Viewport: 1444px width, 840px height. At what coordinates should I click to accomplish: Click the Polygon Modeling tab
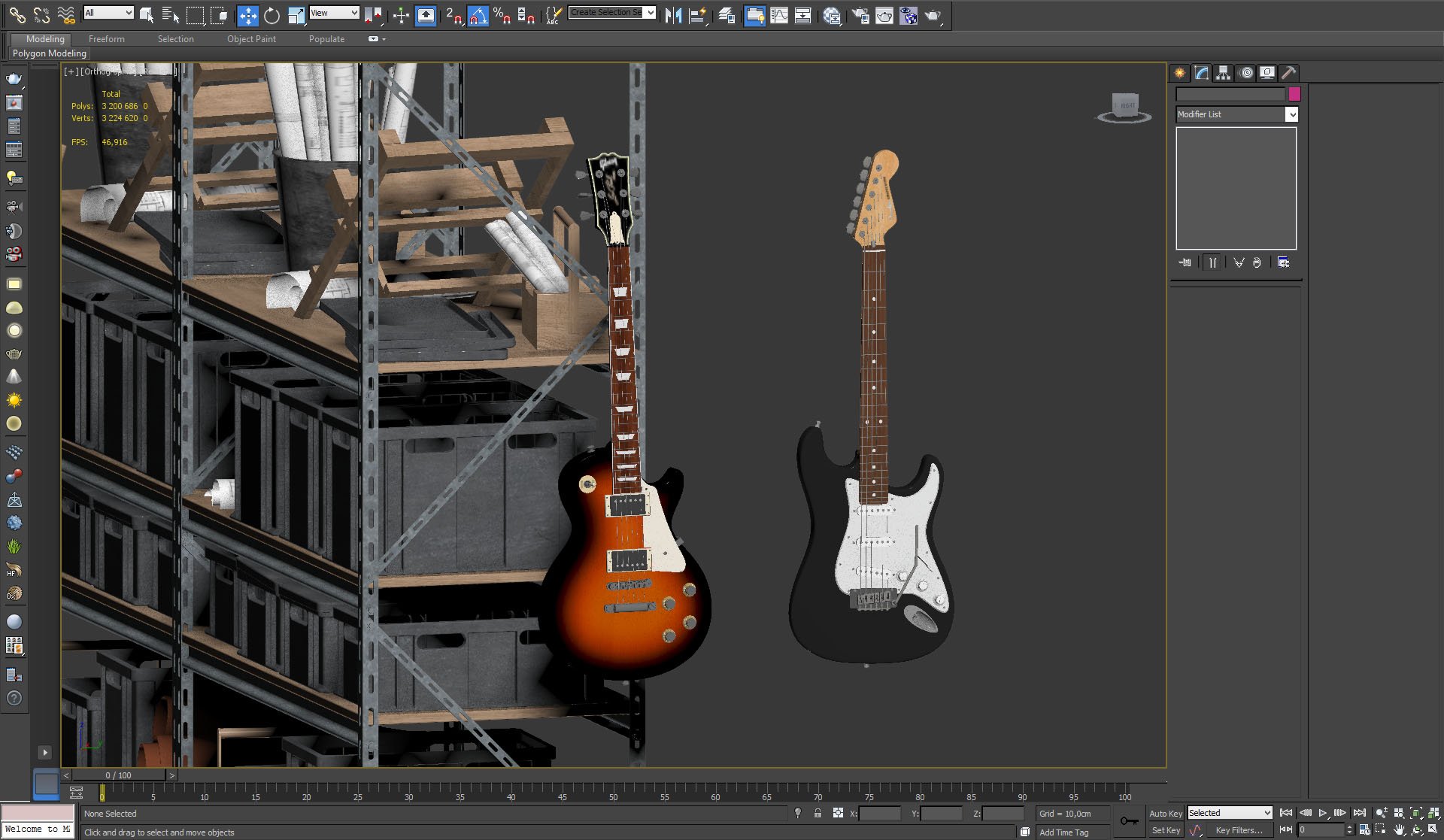point(49,53)
